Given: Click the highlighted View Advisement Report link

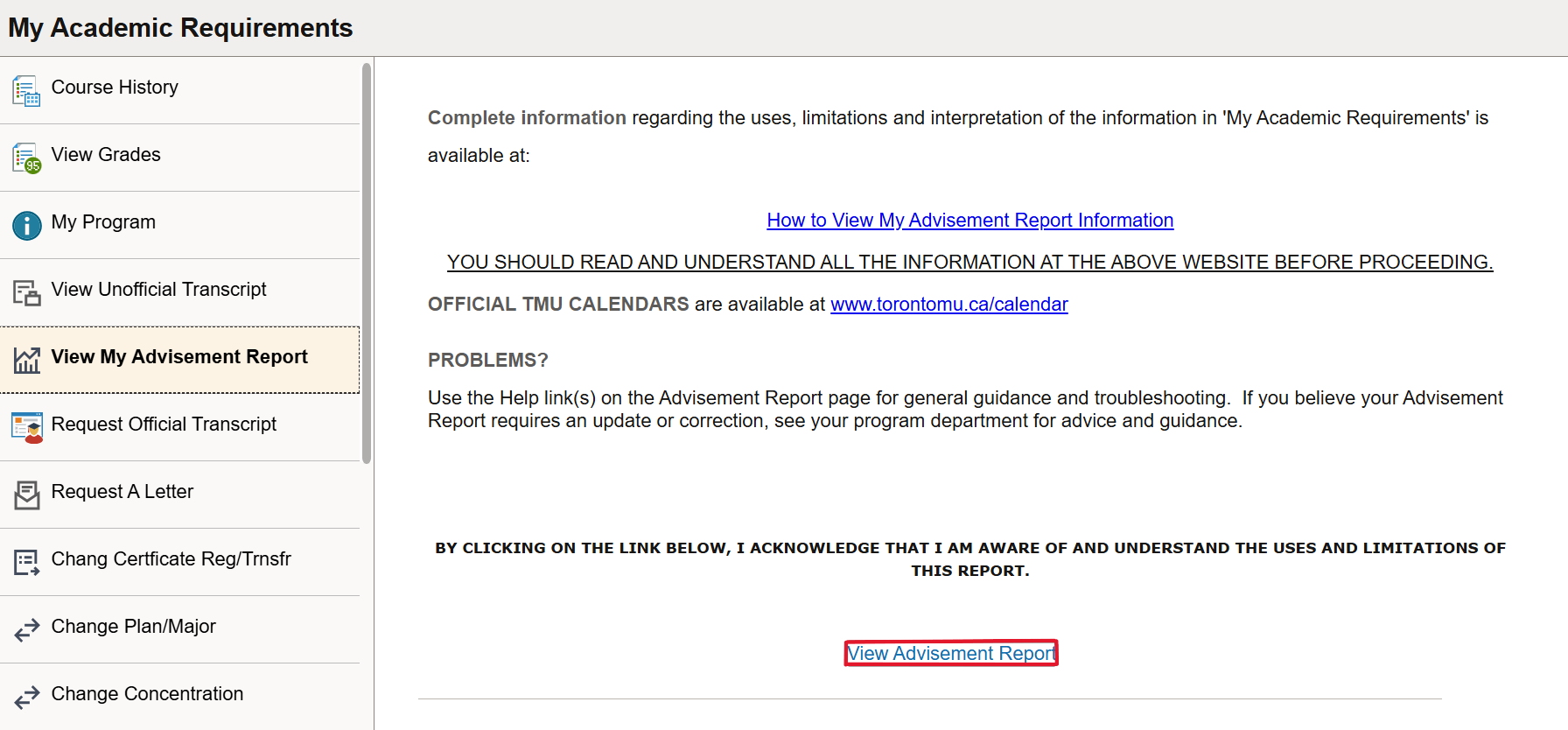Looking at the screenshot, I should click(x=950, y=653).
